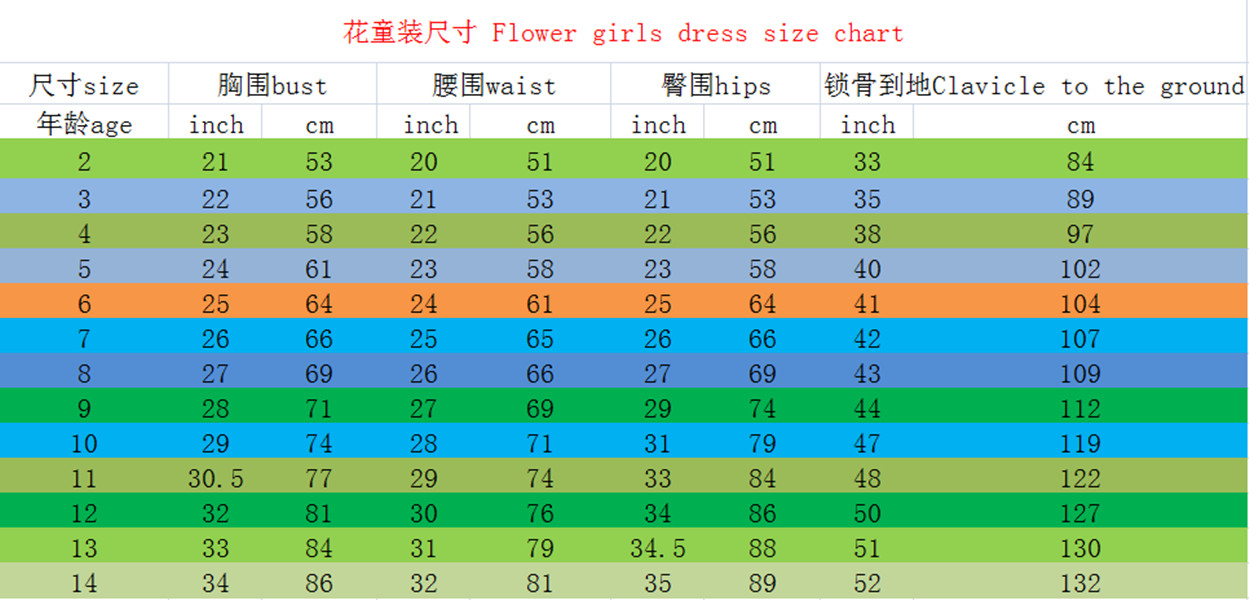Click the 119 cm clavicle length cell
This screenshot has width=1249, height=600.
(x=1080, y=444)
